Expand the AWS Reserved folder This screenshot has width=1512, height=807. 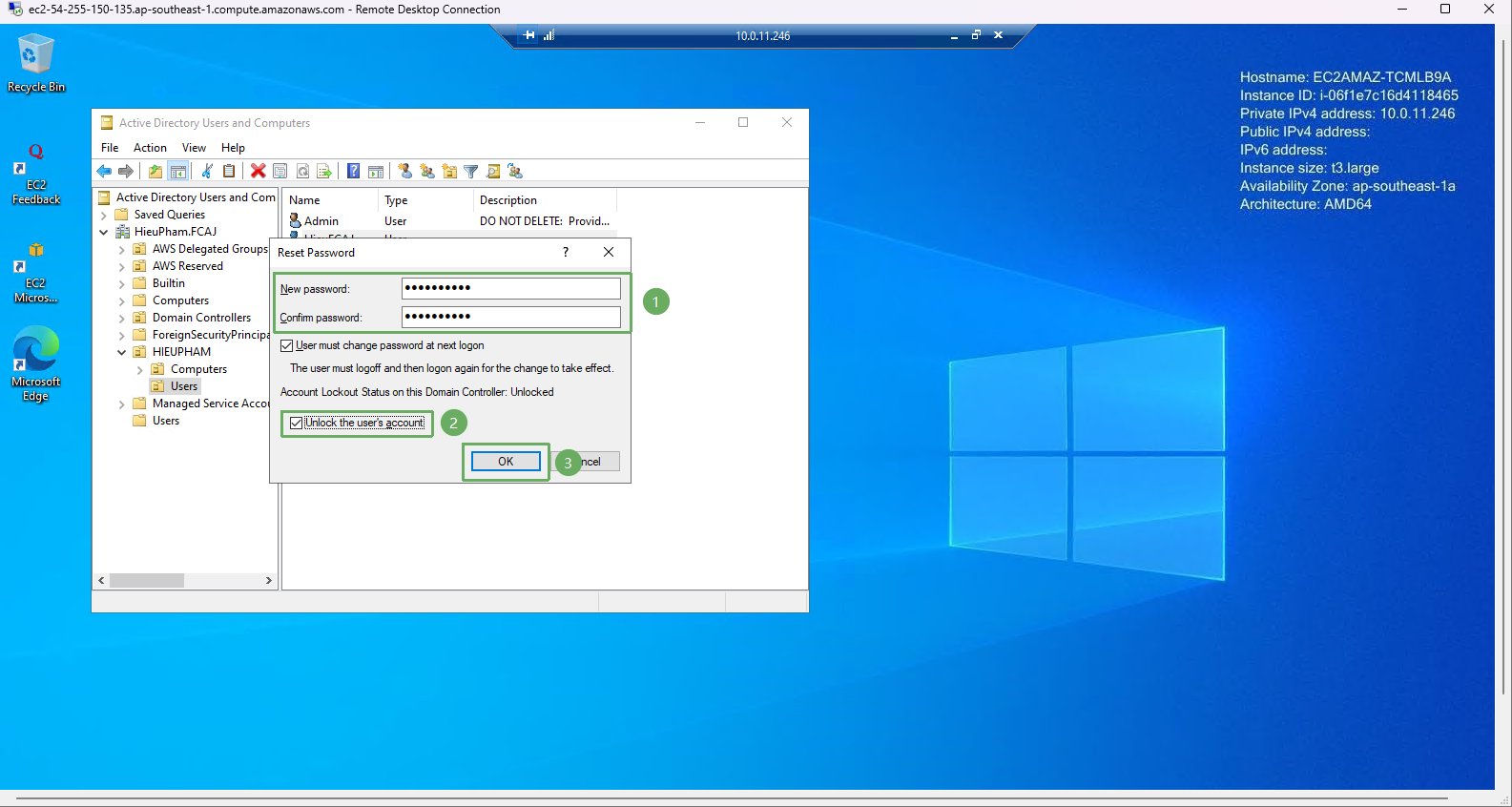pyautogui.click(x=122, y=267)
